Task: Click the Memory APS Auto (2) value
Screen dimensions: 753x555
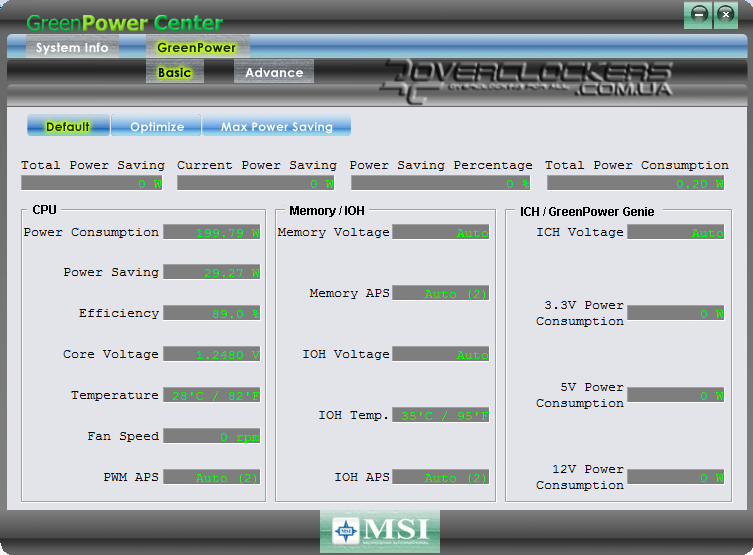Action: (x=441, y=293)
